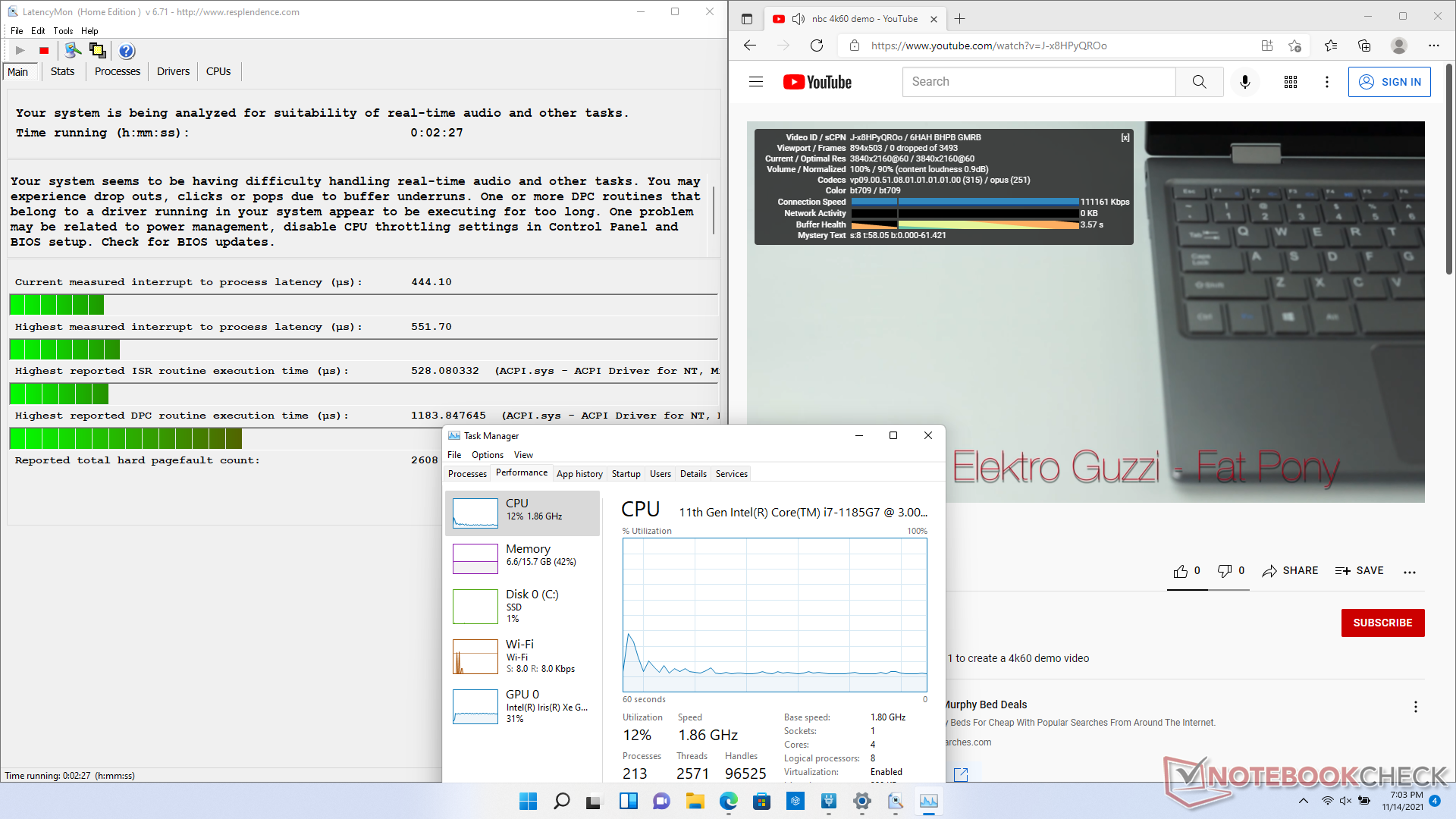Image resolution: width=1456 pixels, height=819 pixels.
Task: Mute audio icon on YouTube tab
Action: [799, 19]
